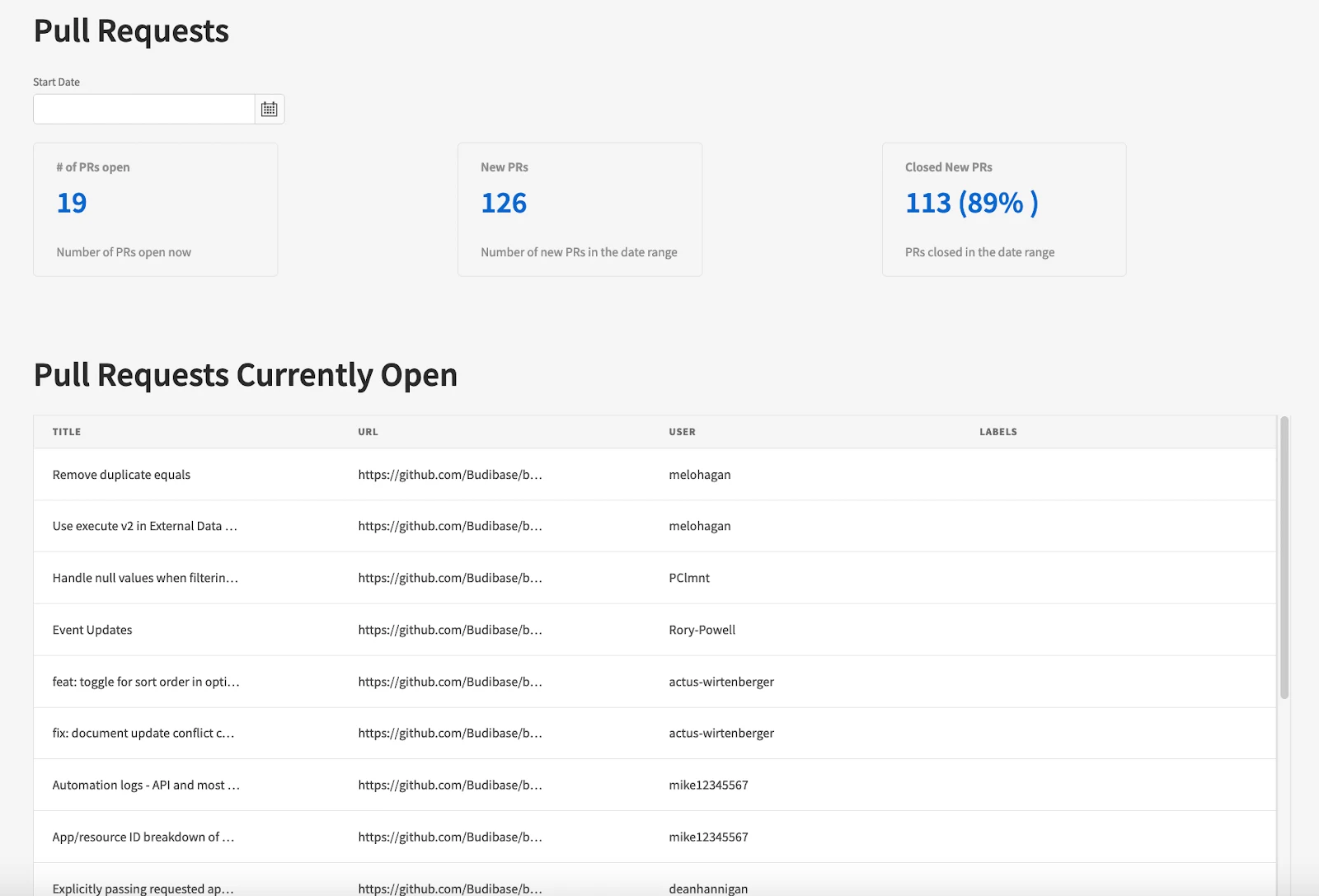Click the 'Pull Requests Currently Open' heading
Viewport: 1319px width, 896px height.
pyautogui.click(x=246, y=375)
